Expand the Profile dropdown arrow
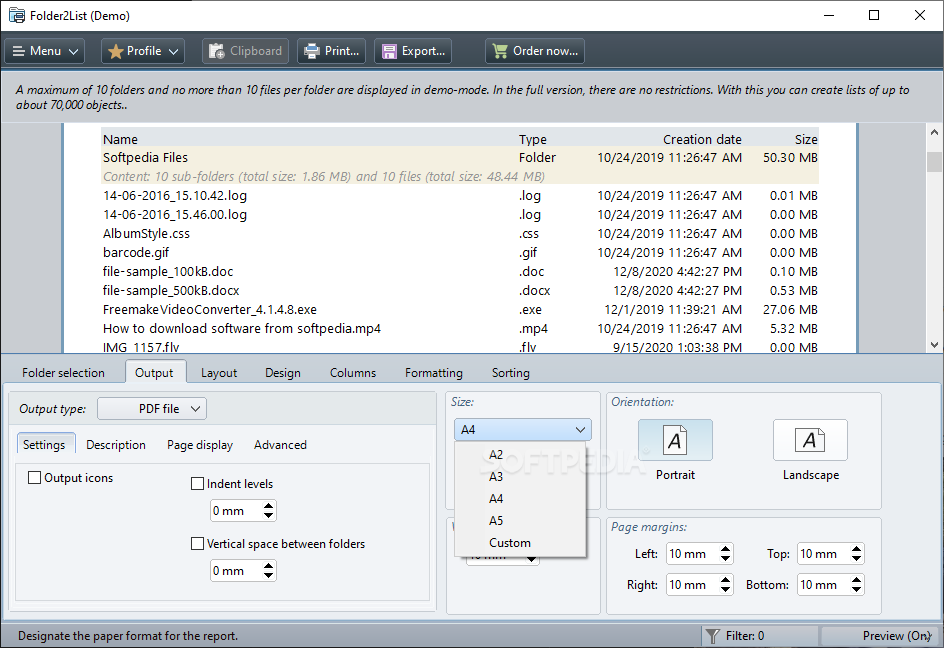Image resolution: width=944 pixels, height=648 pixels. pos(173,52)
